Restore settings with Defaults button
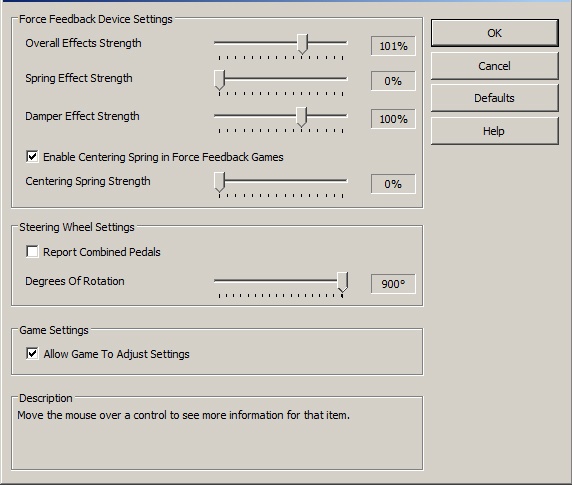 click(494, 98)
